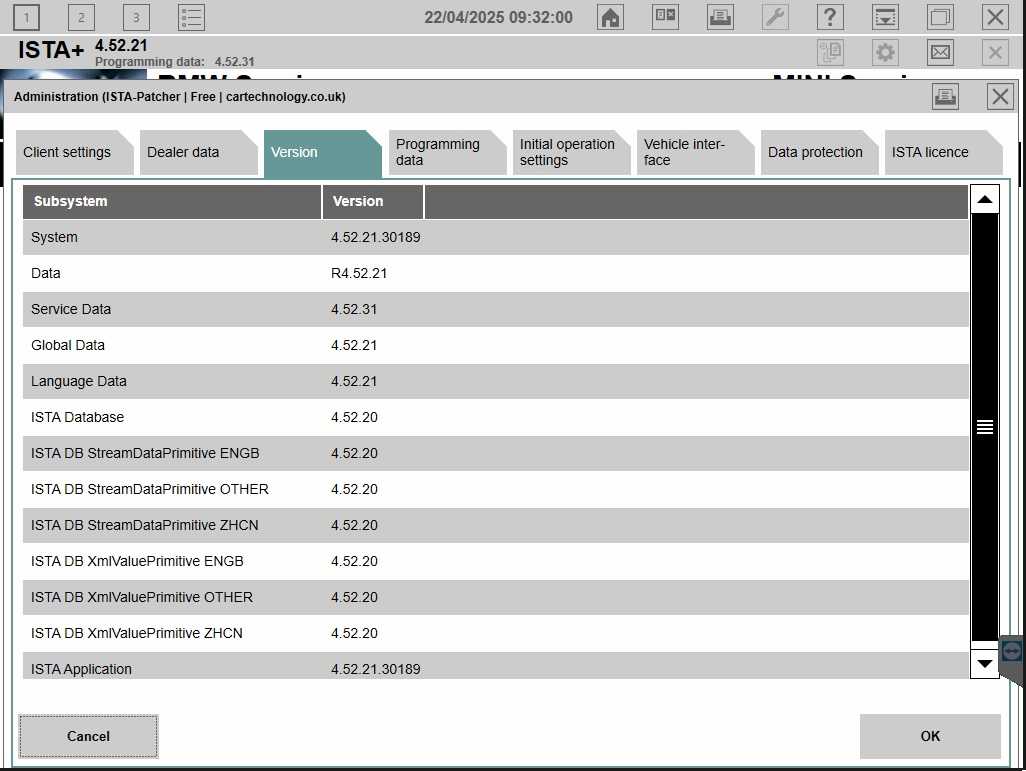Select ISTA DB StreamDataPrimitive OTHER row

coord(495,490)
